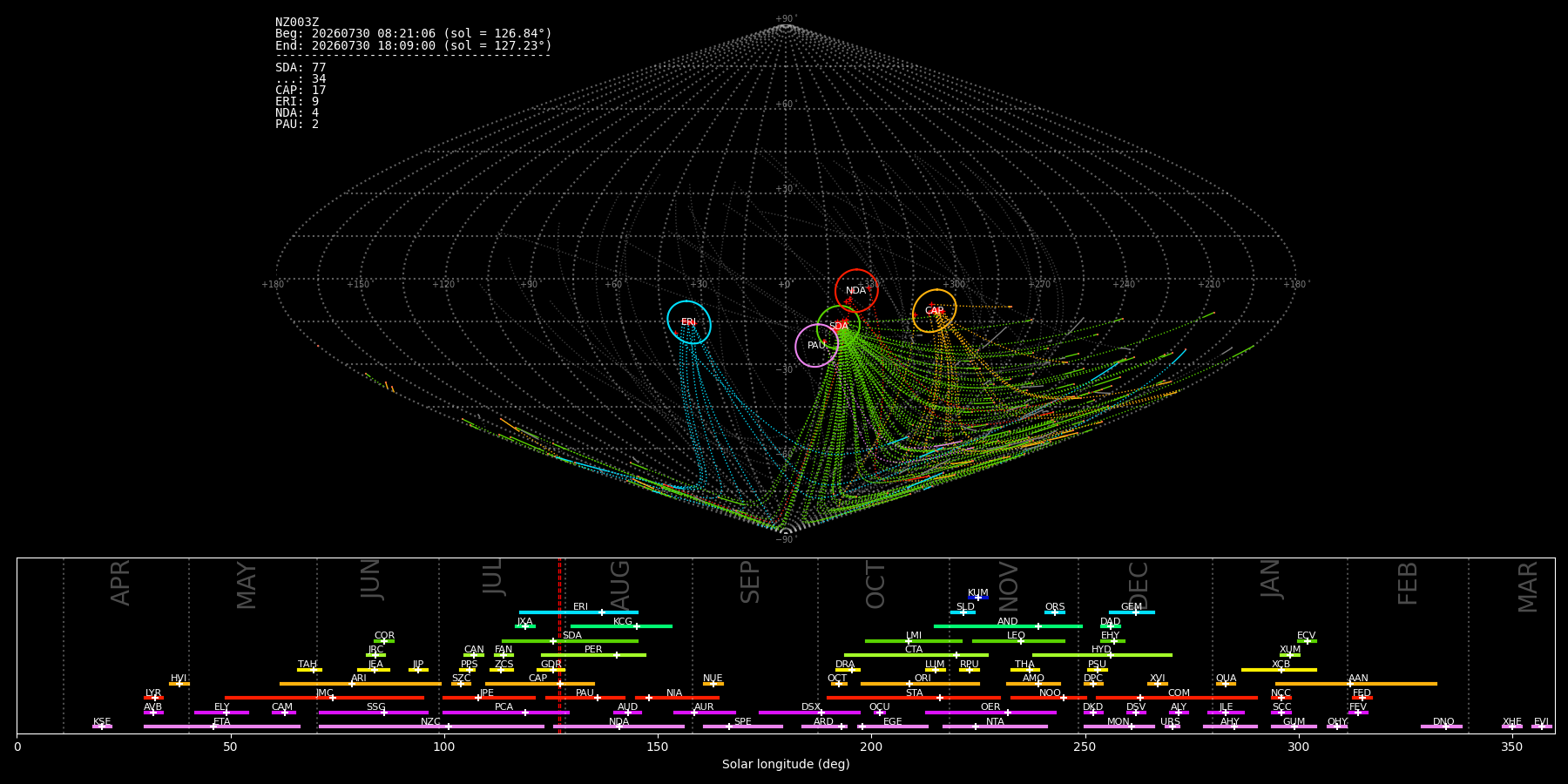Click the SDA: 77 count line

(301, 68)
